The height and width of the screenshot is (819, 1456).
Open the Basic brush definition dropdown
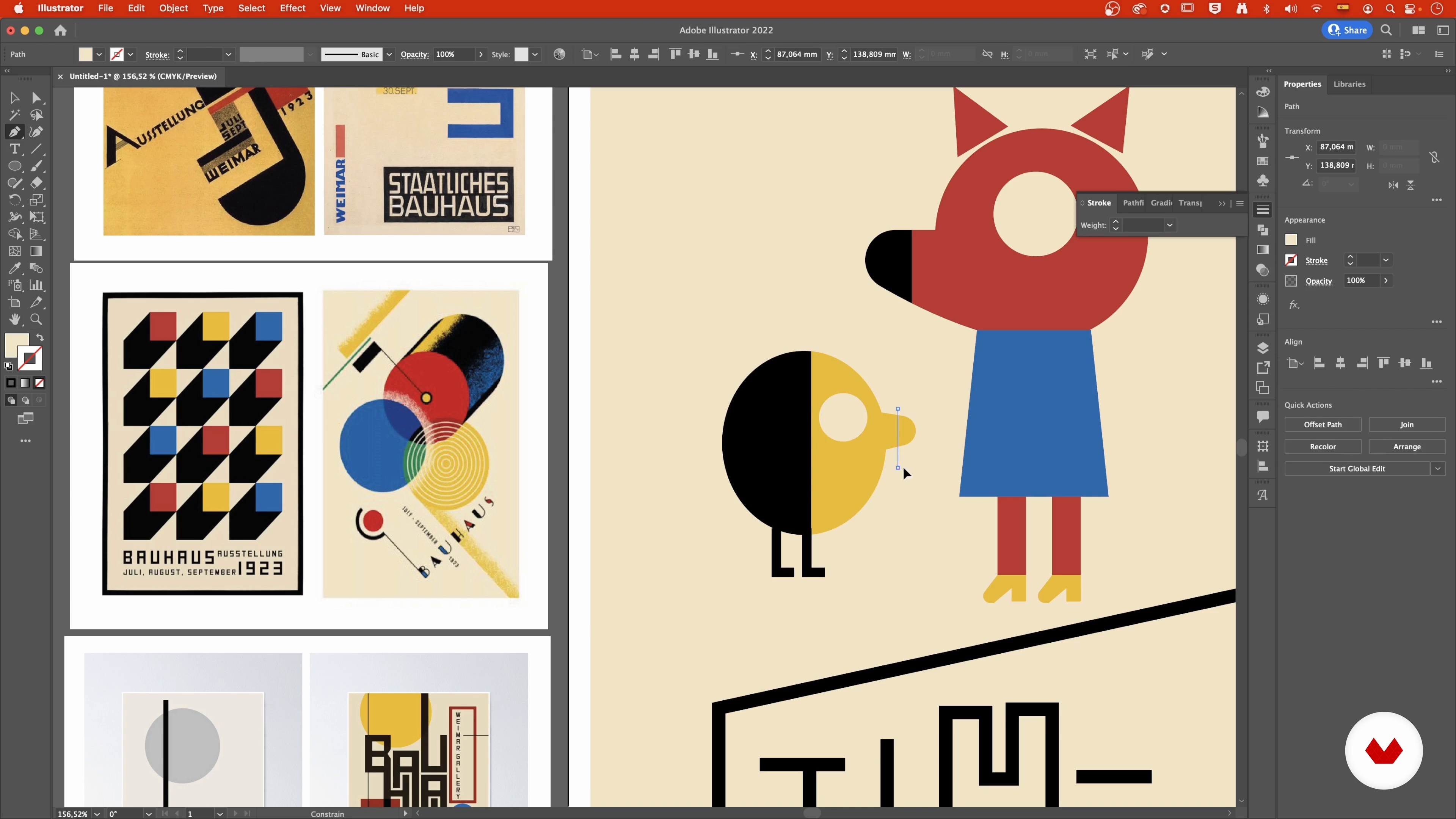point(389,54)
